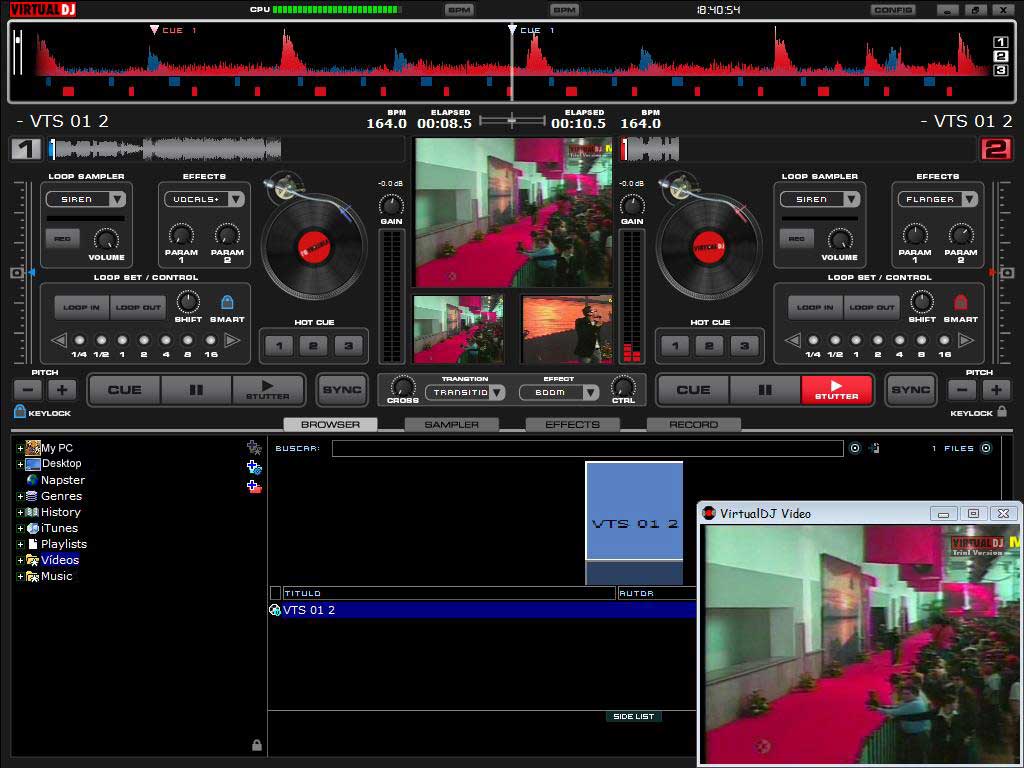
Task: Open the Record tab
Action: click(x=693, y=424)
